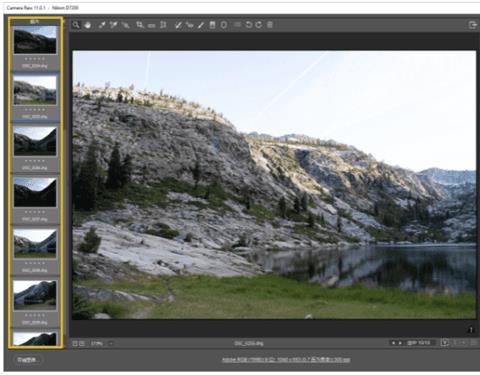480x375 pixels.
Task: Set star rating under first filmstrip thumbnail
Action: pyautogui.click(x=35, y=59)
